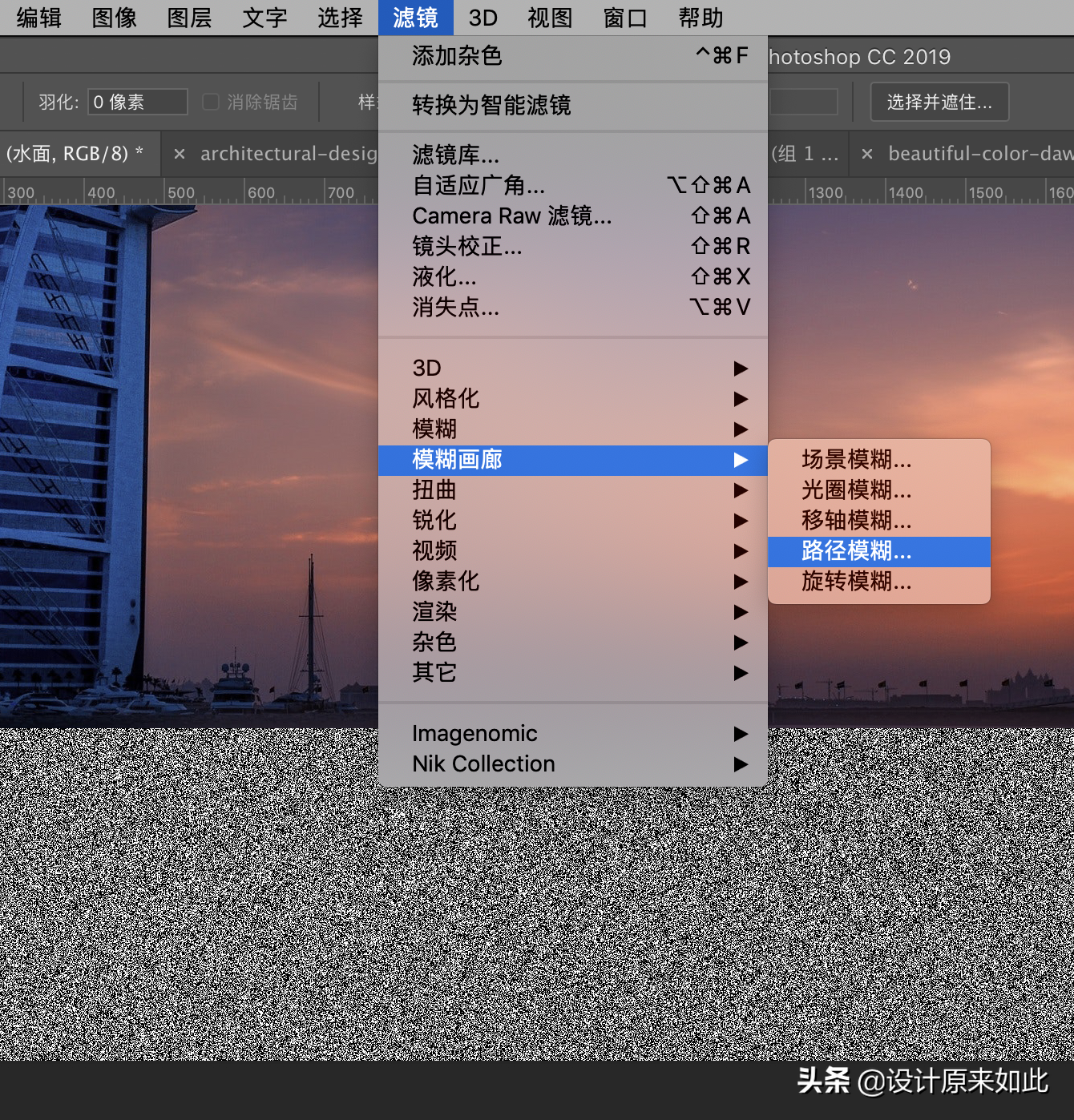Close the beautiful-color-dawn document tab
Screen dimensions: 1074x1120
click(867, 154)
